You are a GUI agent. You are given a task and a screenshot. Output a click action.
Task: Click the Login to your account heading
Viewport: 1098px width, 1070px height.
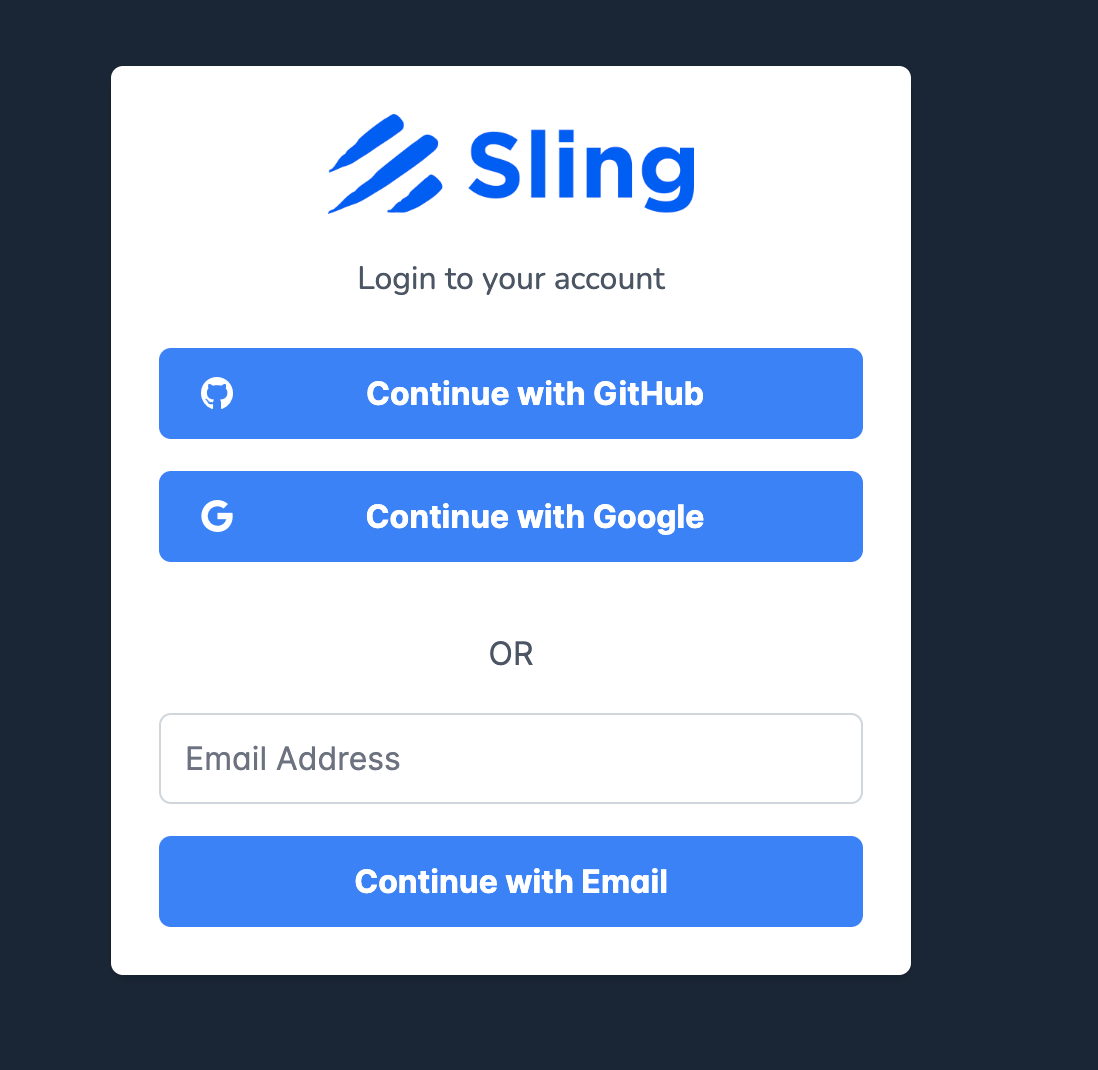tap(511, 278)
